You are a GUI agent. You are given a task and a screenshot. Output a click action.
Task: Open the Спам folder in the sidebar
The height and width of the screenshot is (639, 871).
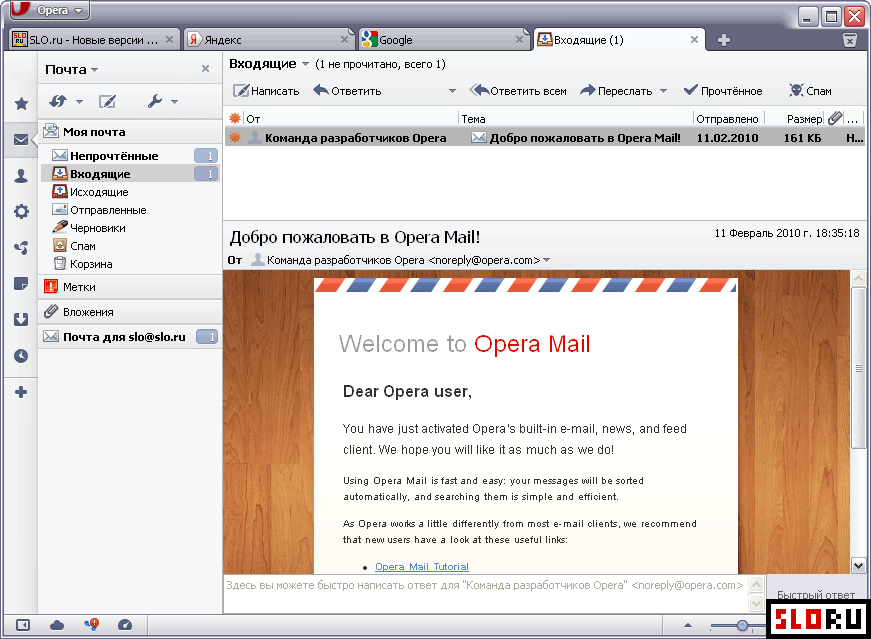coord(131,246)
